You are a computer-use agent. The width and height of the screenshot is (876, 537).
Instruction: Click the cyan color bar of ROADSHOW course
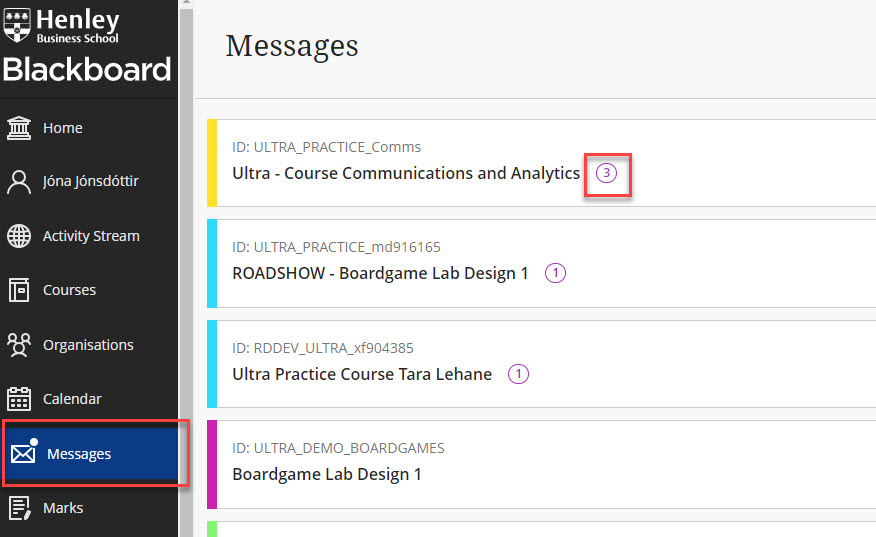click(212, 264)
